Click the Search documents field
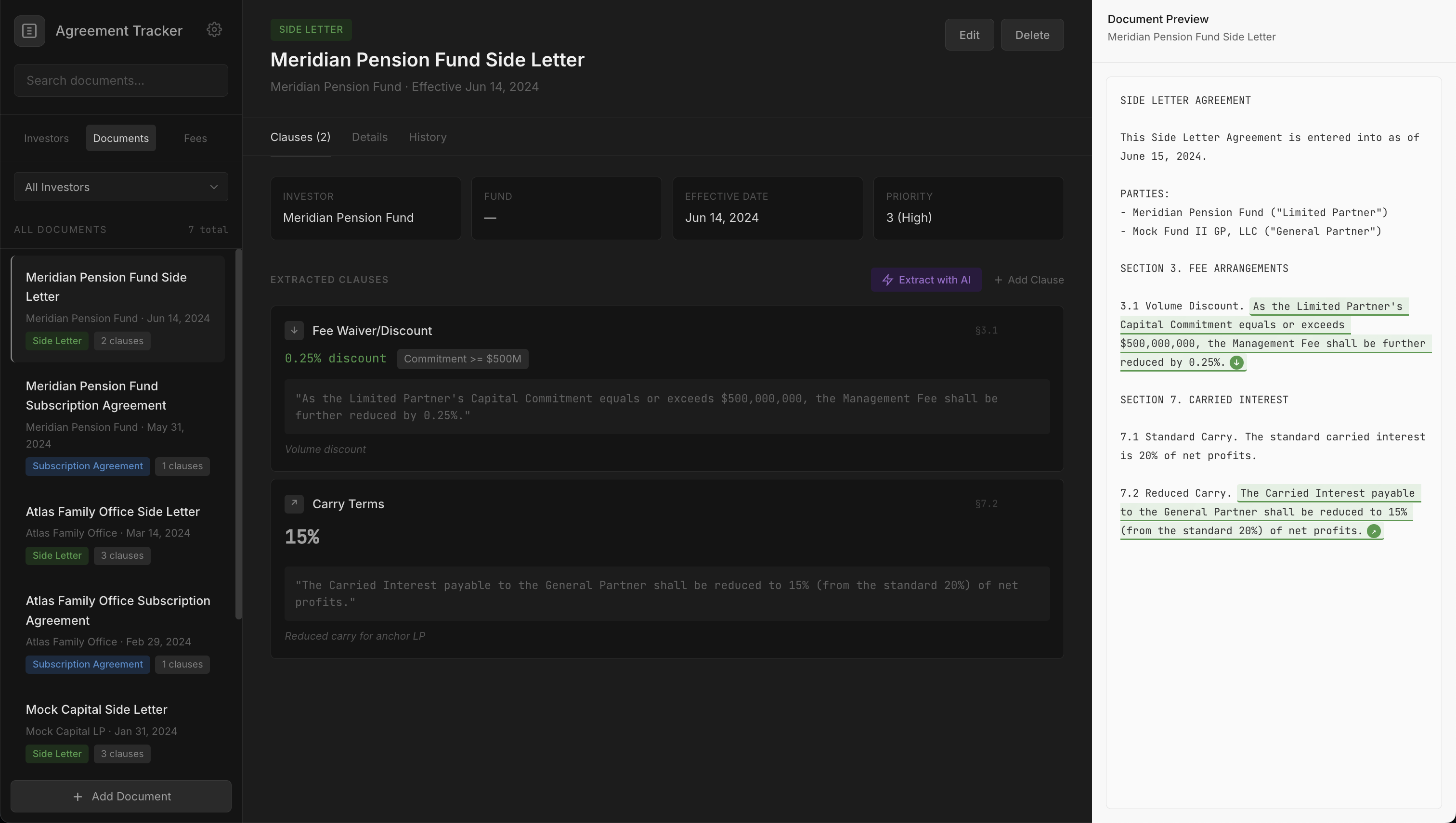The width and height of the screenshot is (1456, 823). (x=121, y=81)
